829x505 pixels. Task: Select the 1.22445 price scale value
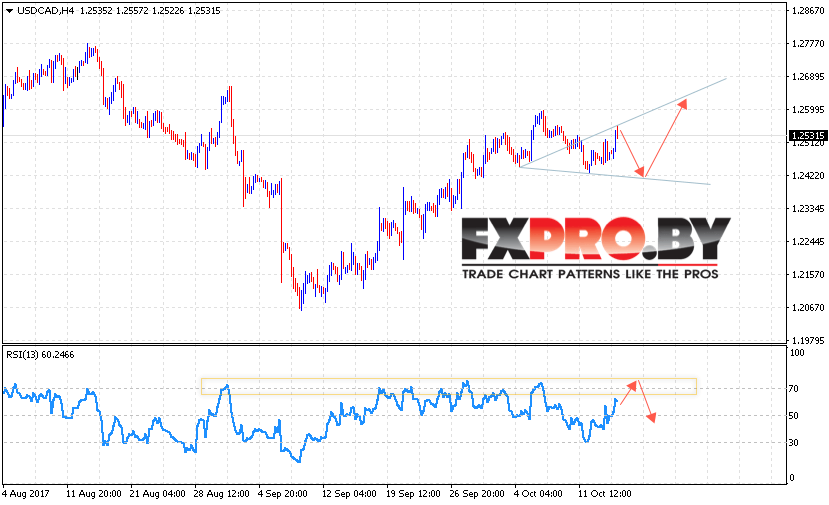coord(808,242)
